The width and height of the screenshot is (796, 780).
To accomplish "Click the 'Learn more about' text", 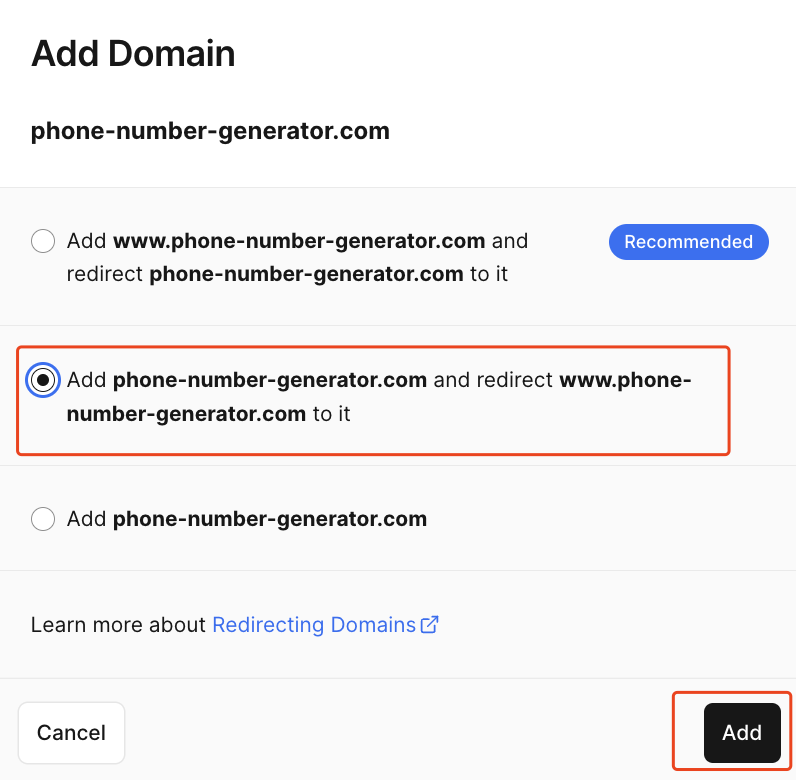I will pyautogui.click(x=120, y=625).
